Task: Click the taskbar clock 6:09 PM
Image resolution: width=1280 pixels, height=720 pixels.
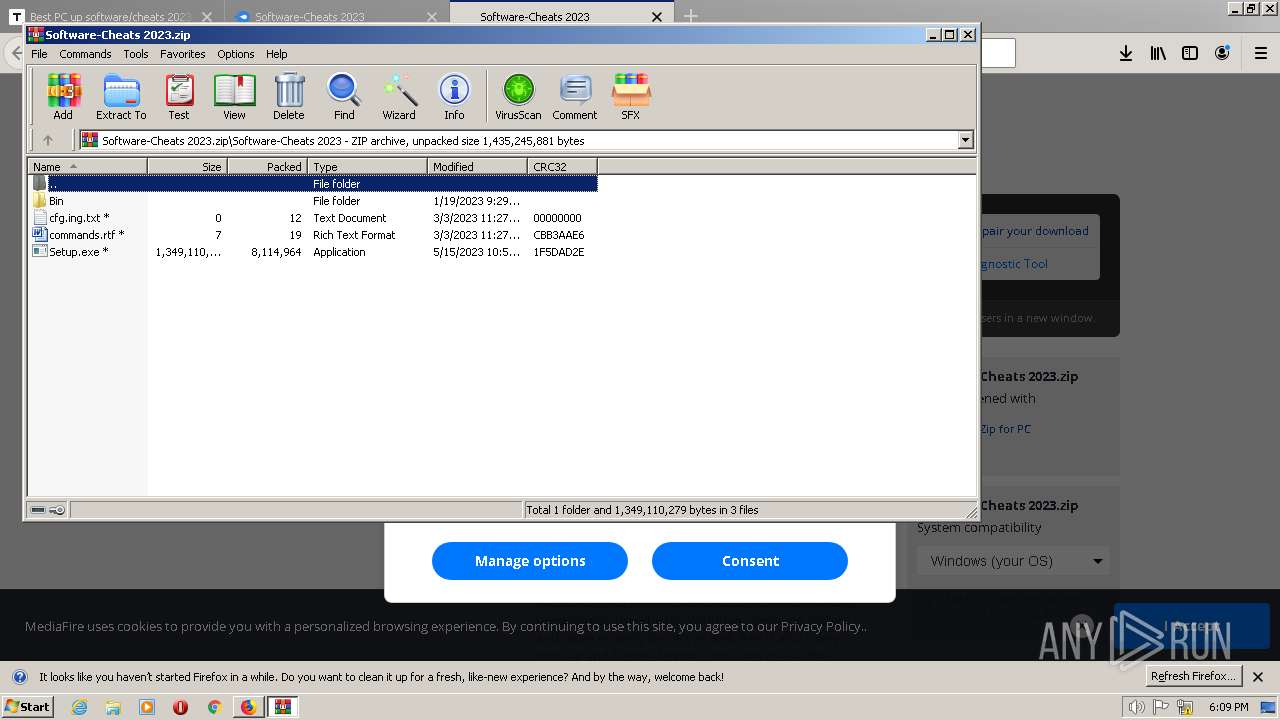Action: 1228,707
